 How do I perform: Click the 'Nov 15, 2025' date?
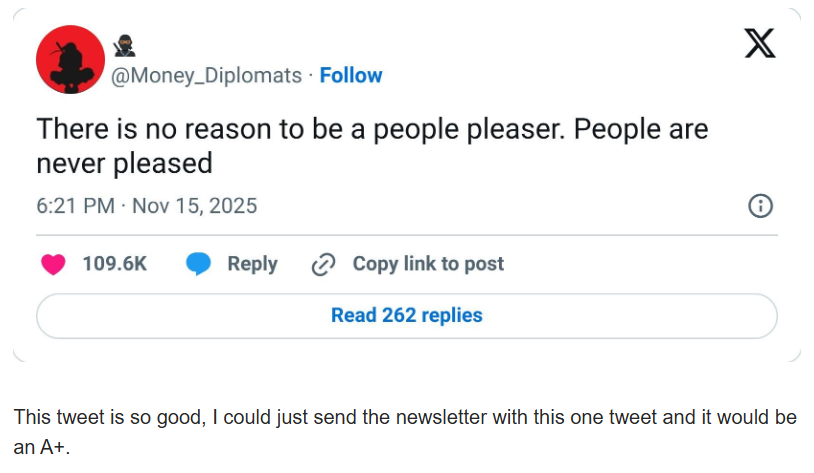click(194, 206)
